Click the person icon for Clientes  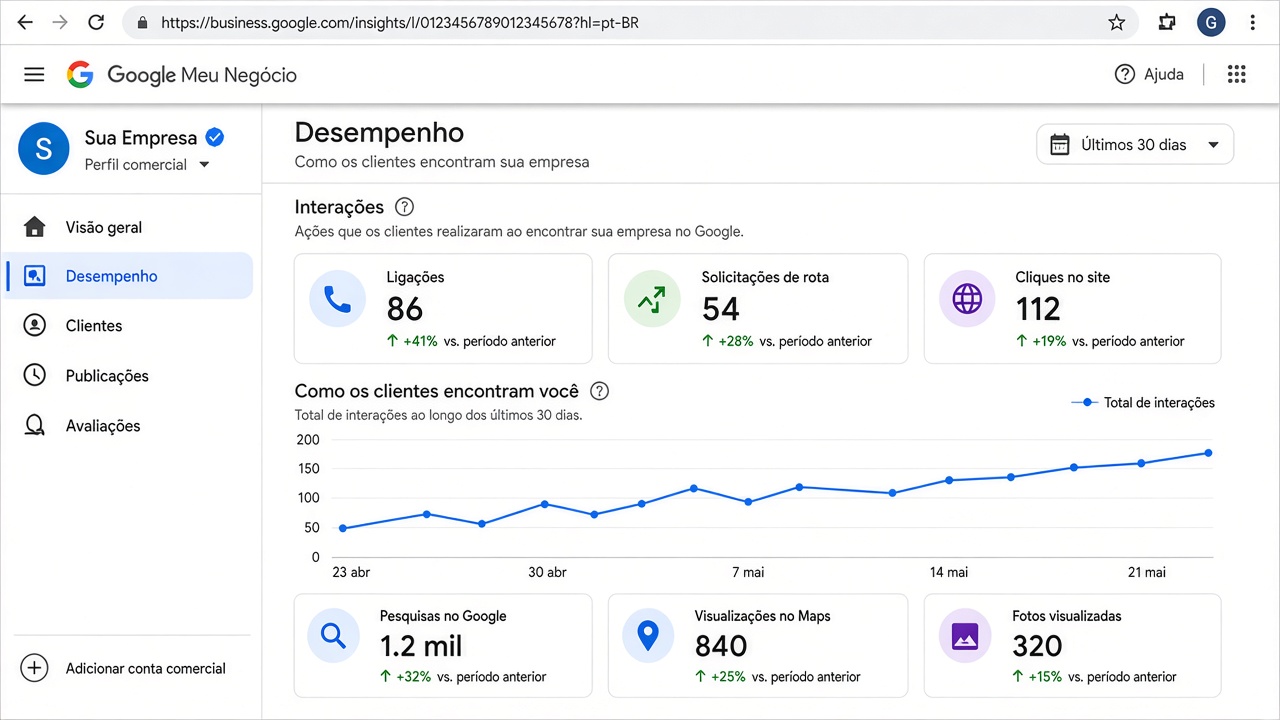point(35,325)
